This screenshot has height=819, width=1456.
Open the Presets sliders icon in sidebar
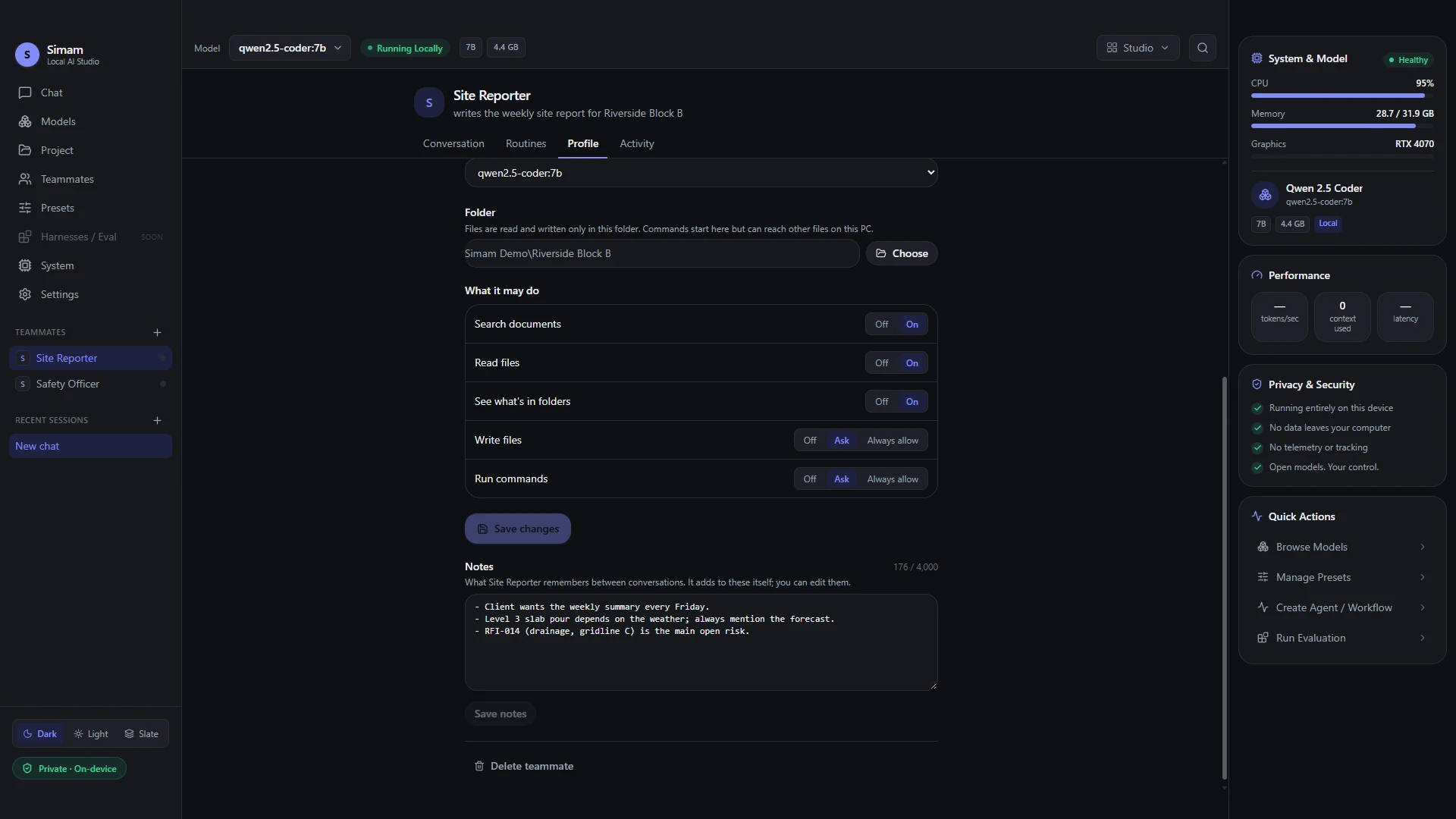(x=25, y=208)
